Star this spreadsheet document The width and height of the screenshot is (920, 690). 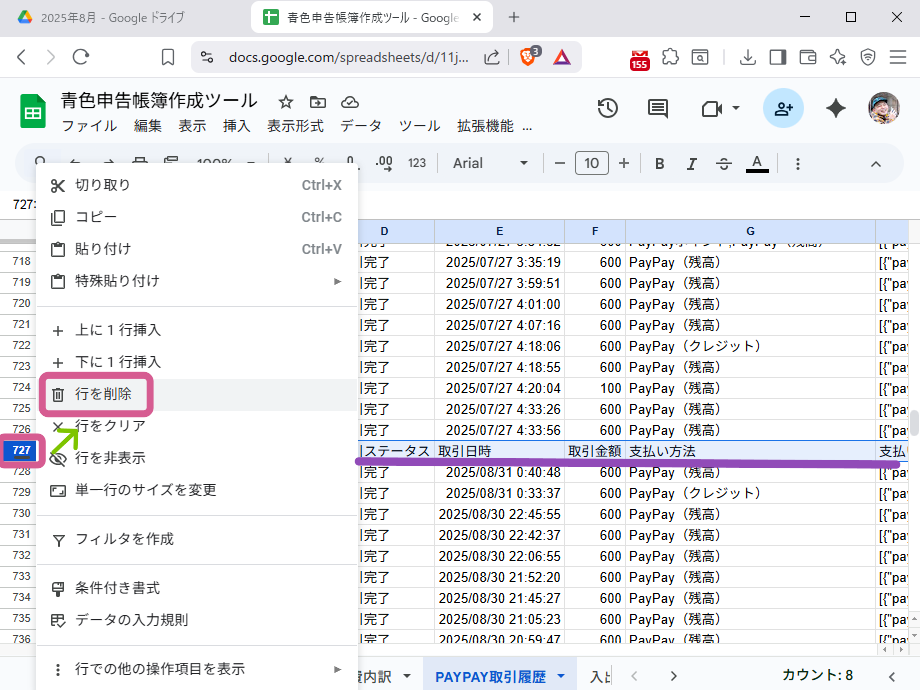point(286,102)
